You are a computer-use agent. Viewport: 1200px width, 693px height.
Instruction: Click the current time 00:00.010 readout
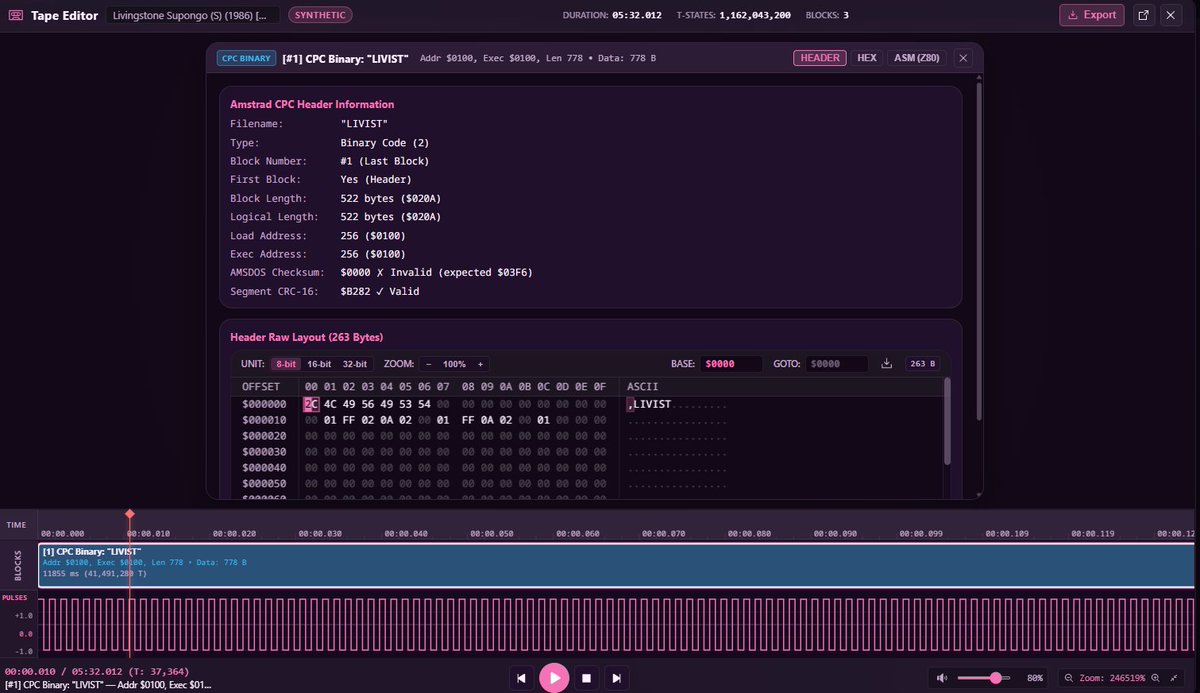[x=29, y=671]
